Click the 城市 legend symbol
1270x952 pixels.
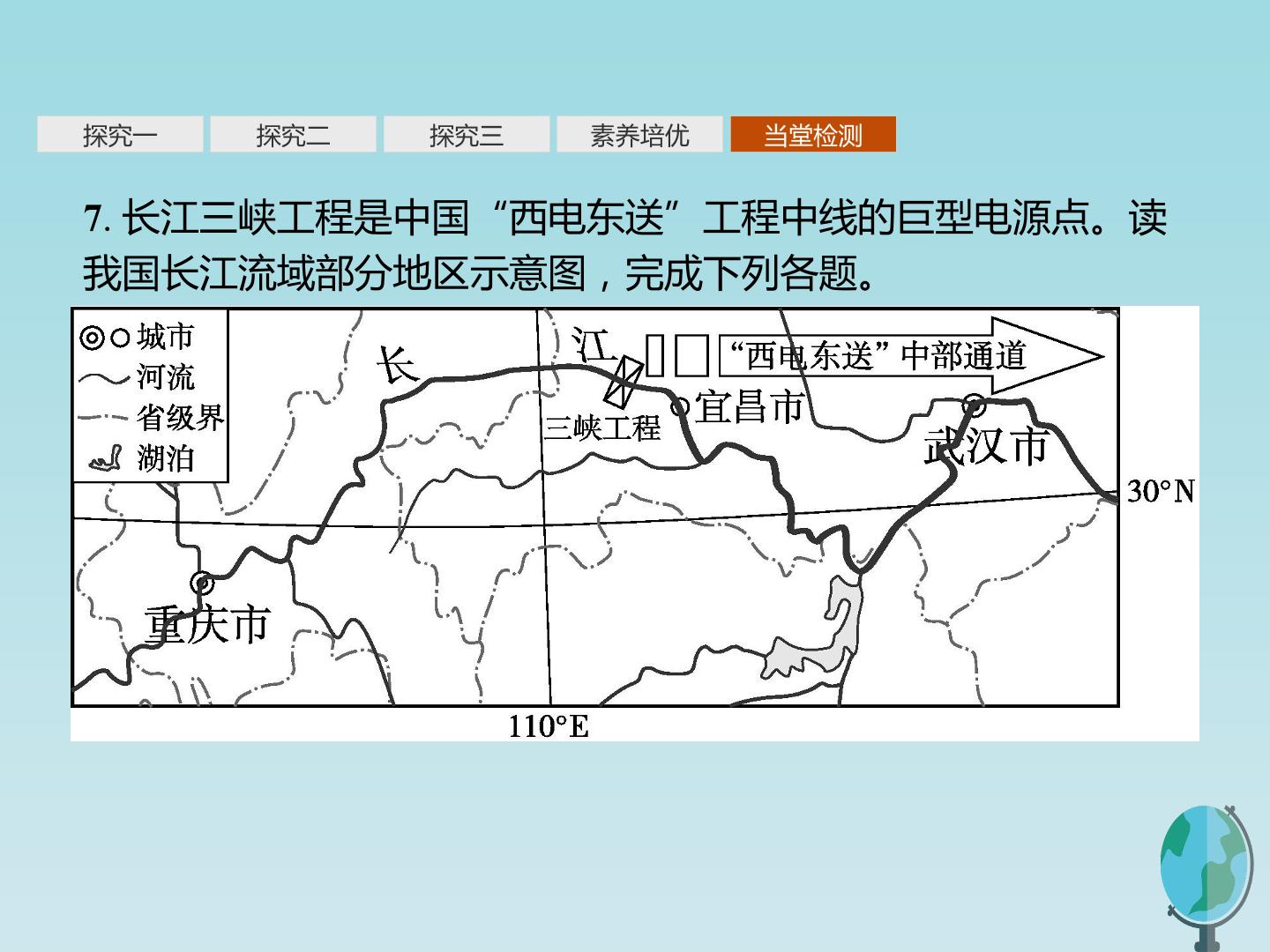tap(105, 337)
